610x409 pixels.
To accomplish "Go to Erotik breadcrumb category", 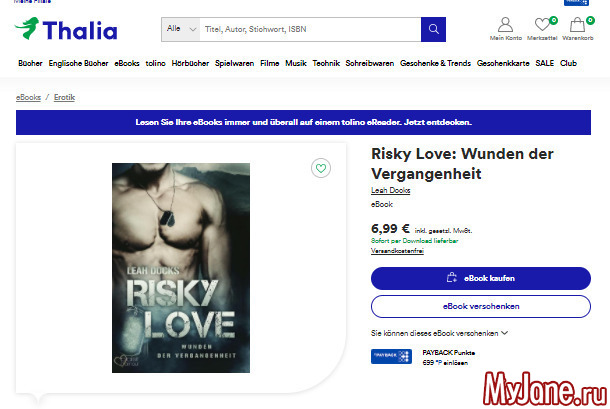I will (x=64, y=97).
